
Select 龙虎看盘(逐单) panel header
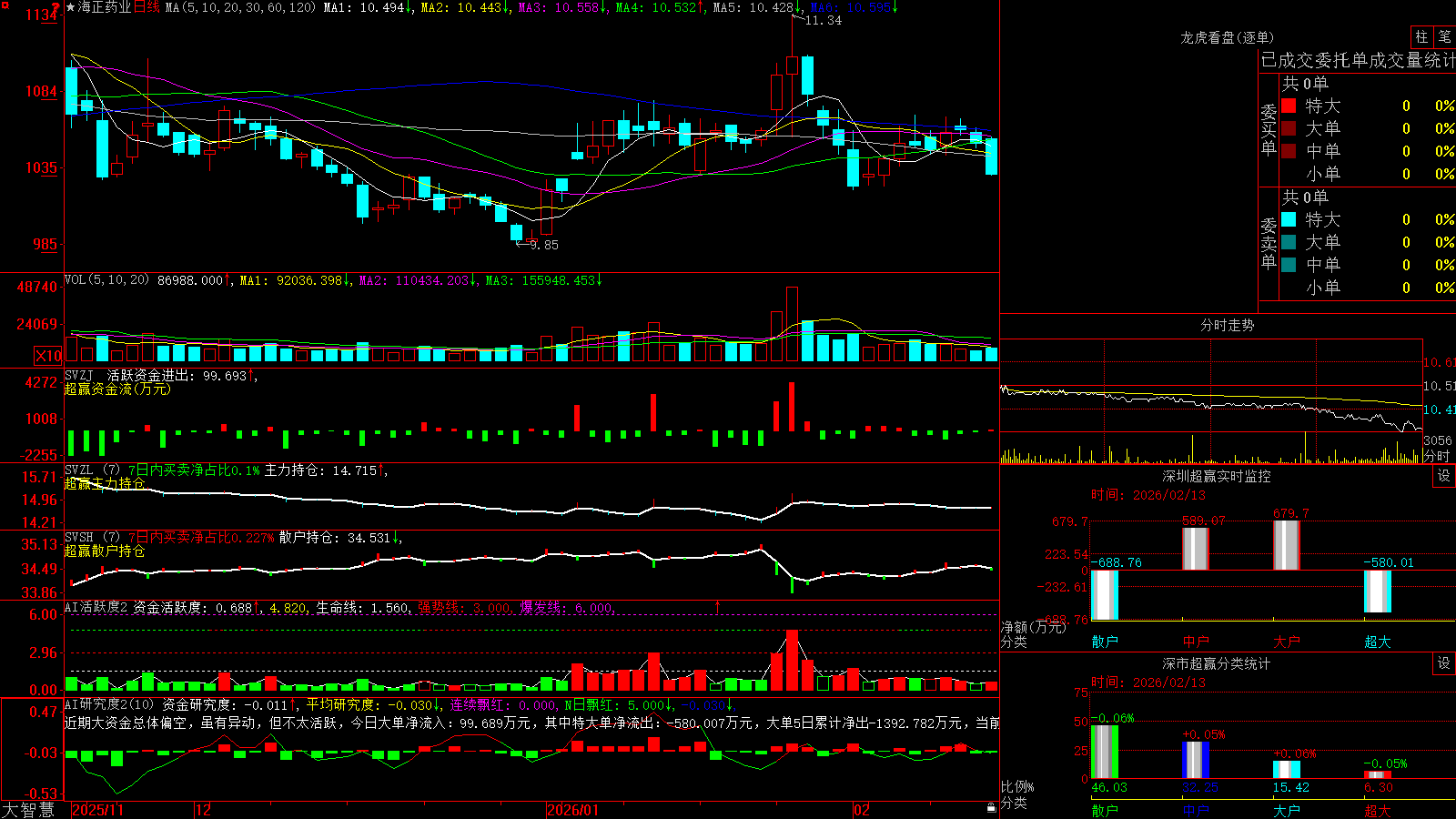pyautogui.click(x=1227, y=37)
